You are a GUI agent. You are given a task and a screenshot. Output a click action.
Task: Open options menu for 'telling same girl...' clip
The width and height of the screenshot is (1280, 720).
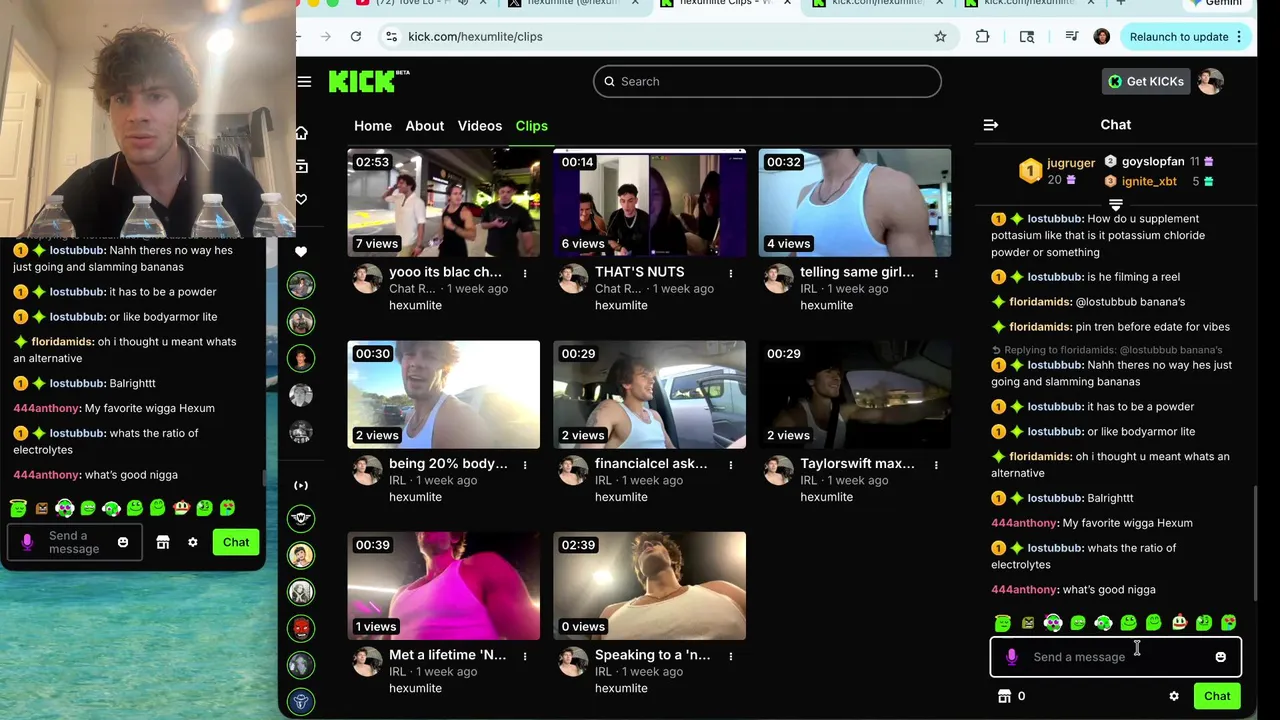click(936, 273)
